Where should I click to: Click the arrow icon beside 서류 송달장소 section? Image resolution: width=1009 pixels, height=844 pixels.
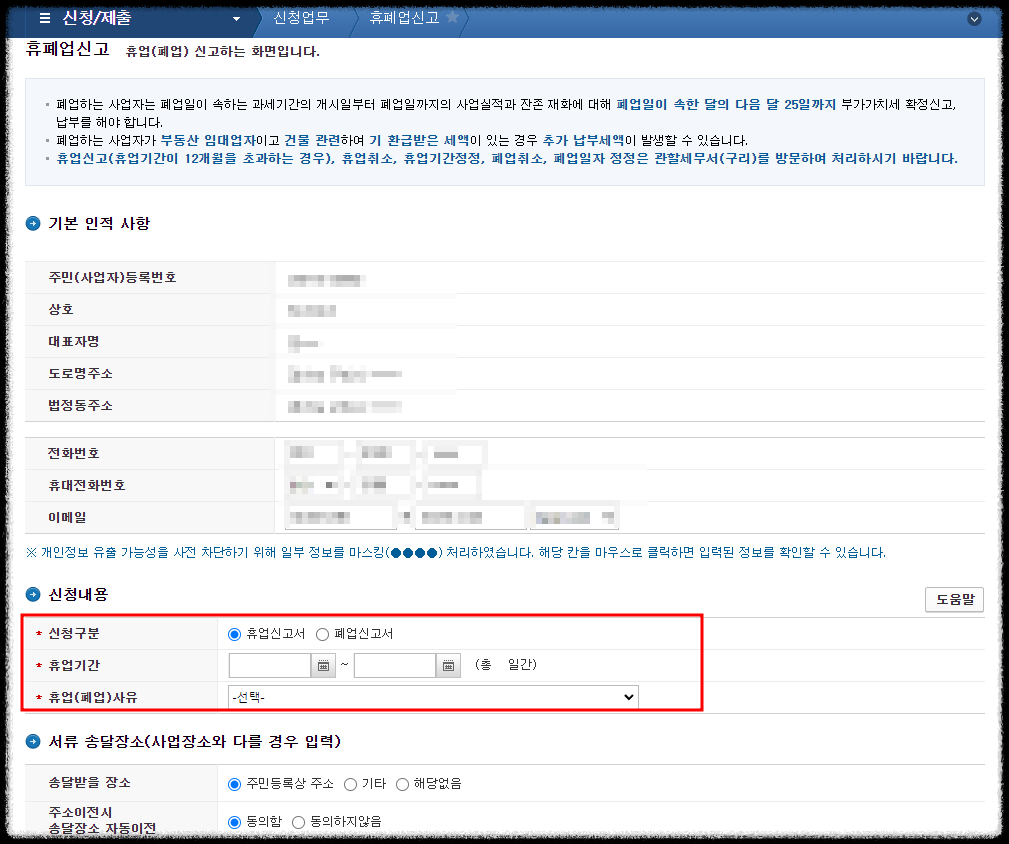click(x=32, y=741)
